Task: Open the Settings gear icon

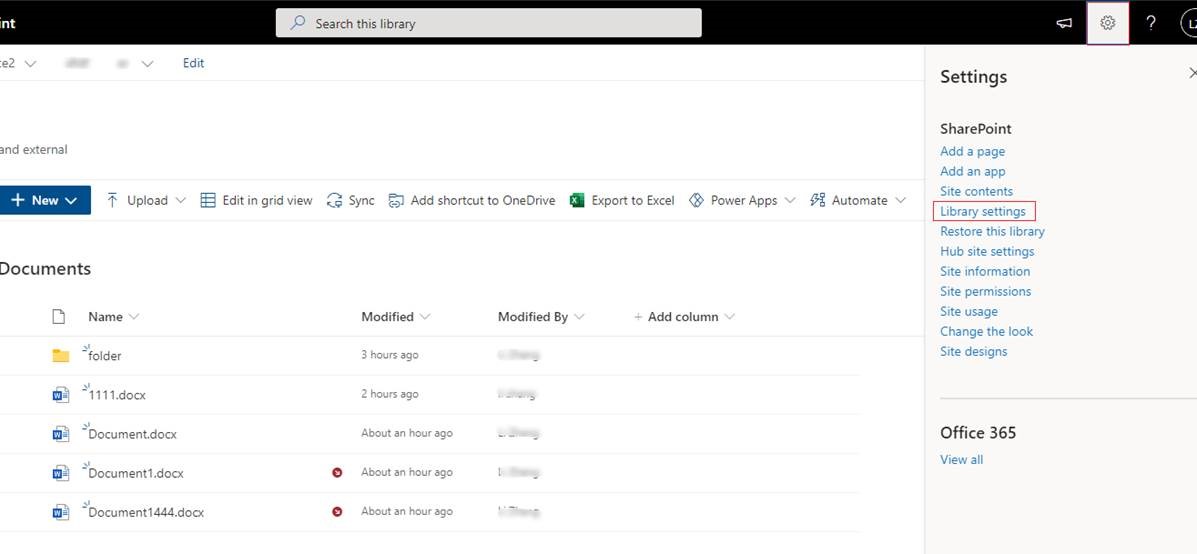Action: pyautogui.click(x=1108, y=24)
